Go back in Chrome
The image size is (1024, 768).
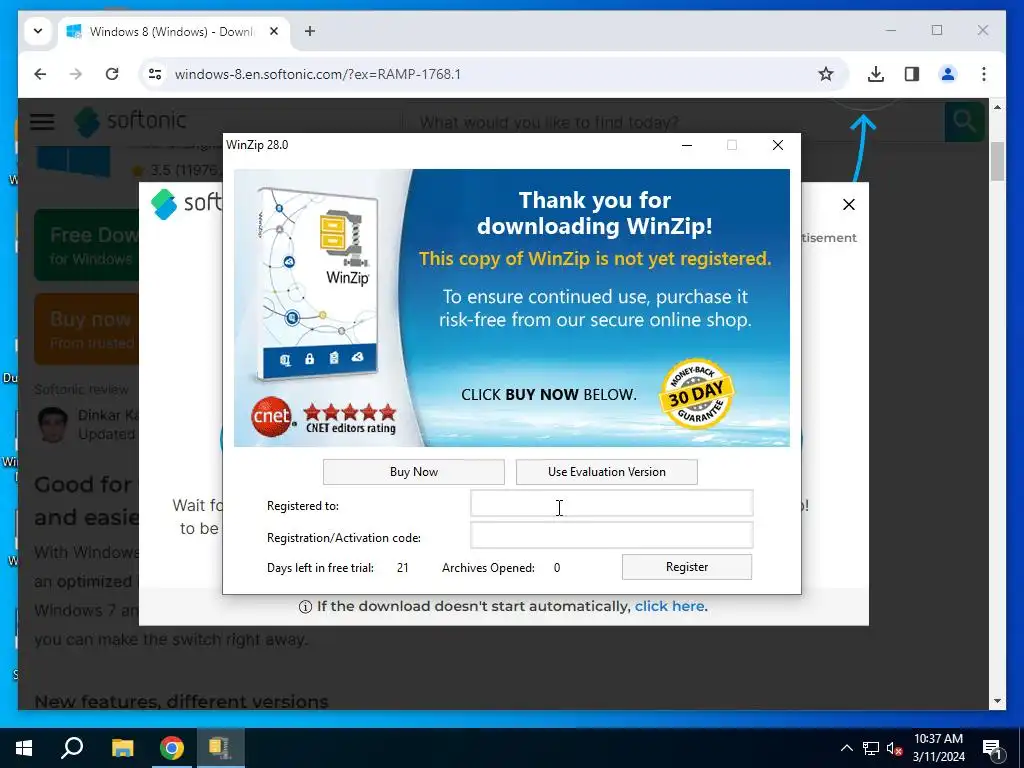click(40, 74)
